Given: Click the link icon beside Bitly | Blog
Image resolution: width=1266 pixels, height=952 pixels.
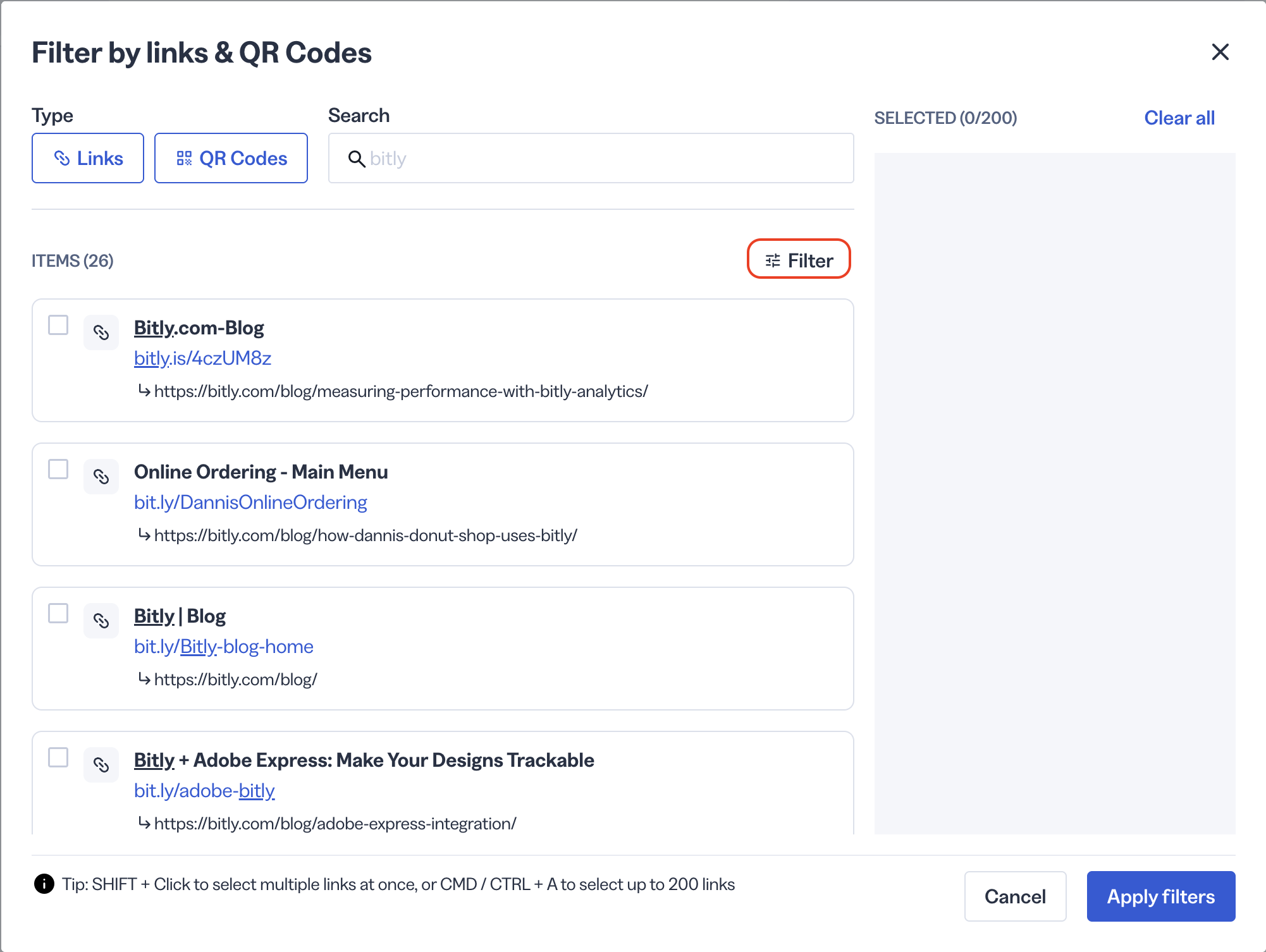Looking at the screenshot, I should [101, 621].
